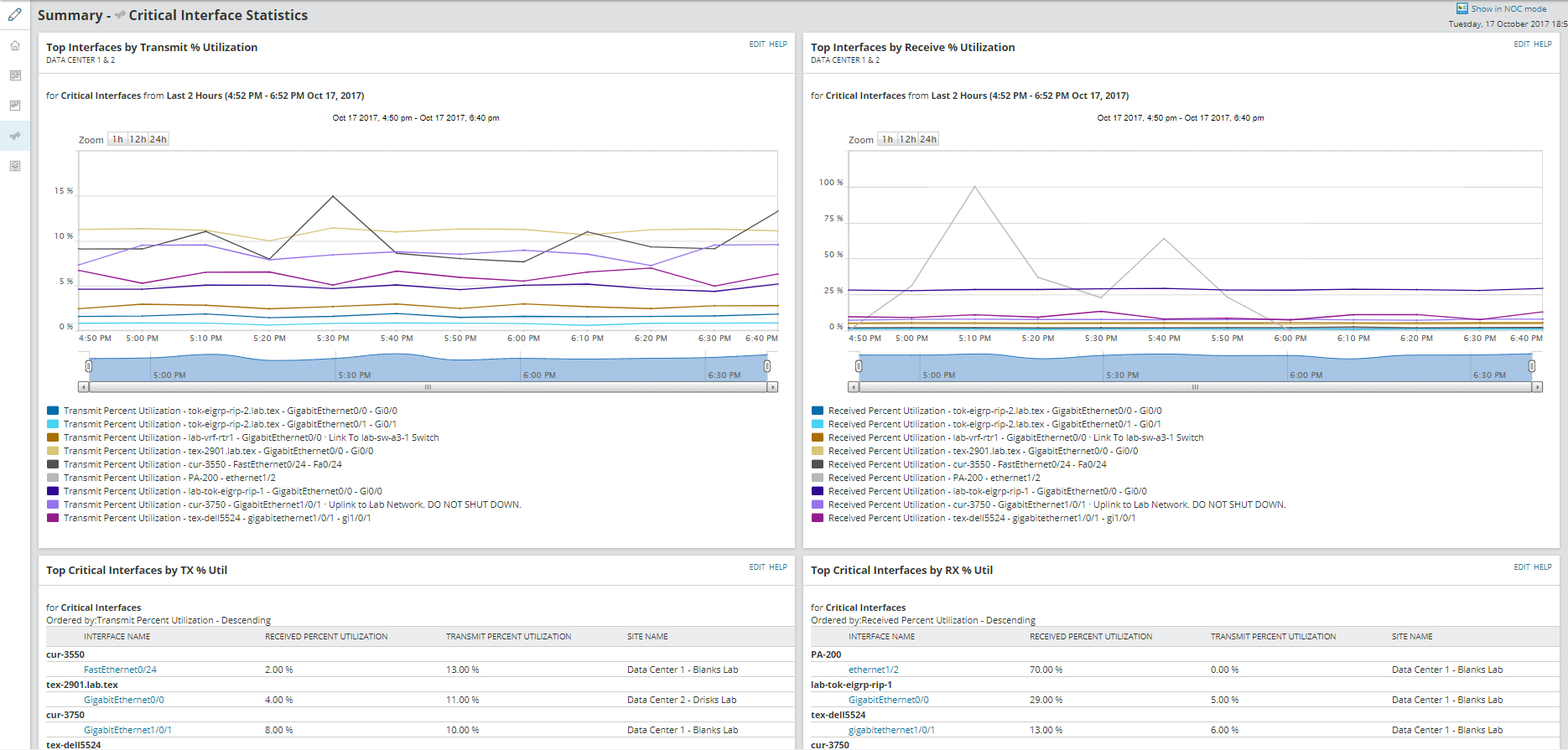
Task: Click the left range handle of the Receive chart navigator
Action: click(859, 366)
